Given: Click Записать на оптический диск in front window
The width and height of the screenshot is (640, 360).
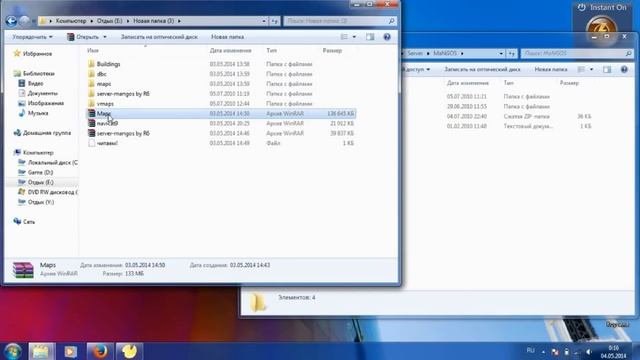Looking at the screenshot, I should pyautogui.click(x=159, y=37).
